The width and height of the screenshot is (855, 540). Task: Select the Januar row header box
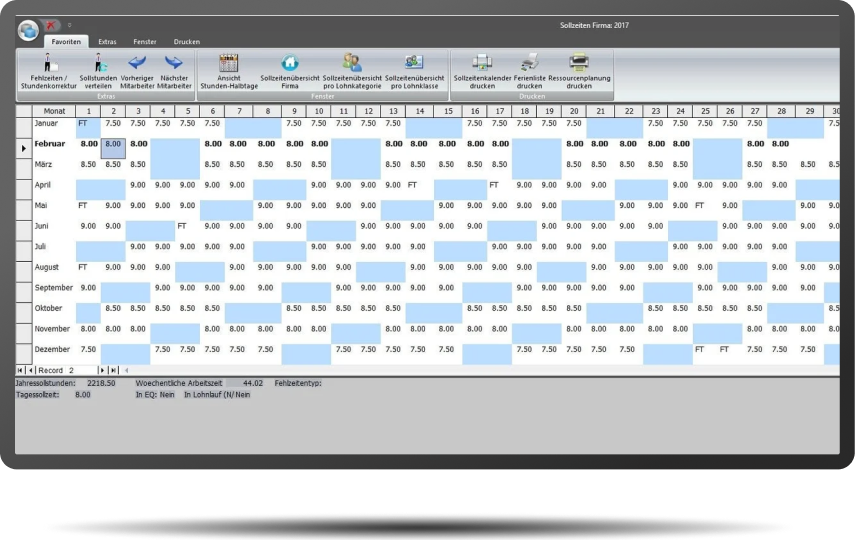(x=23, y=128)
